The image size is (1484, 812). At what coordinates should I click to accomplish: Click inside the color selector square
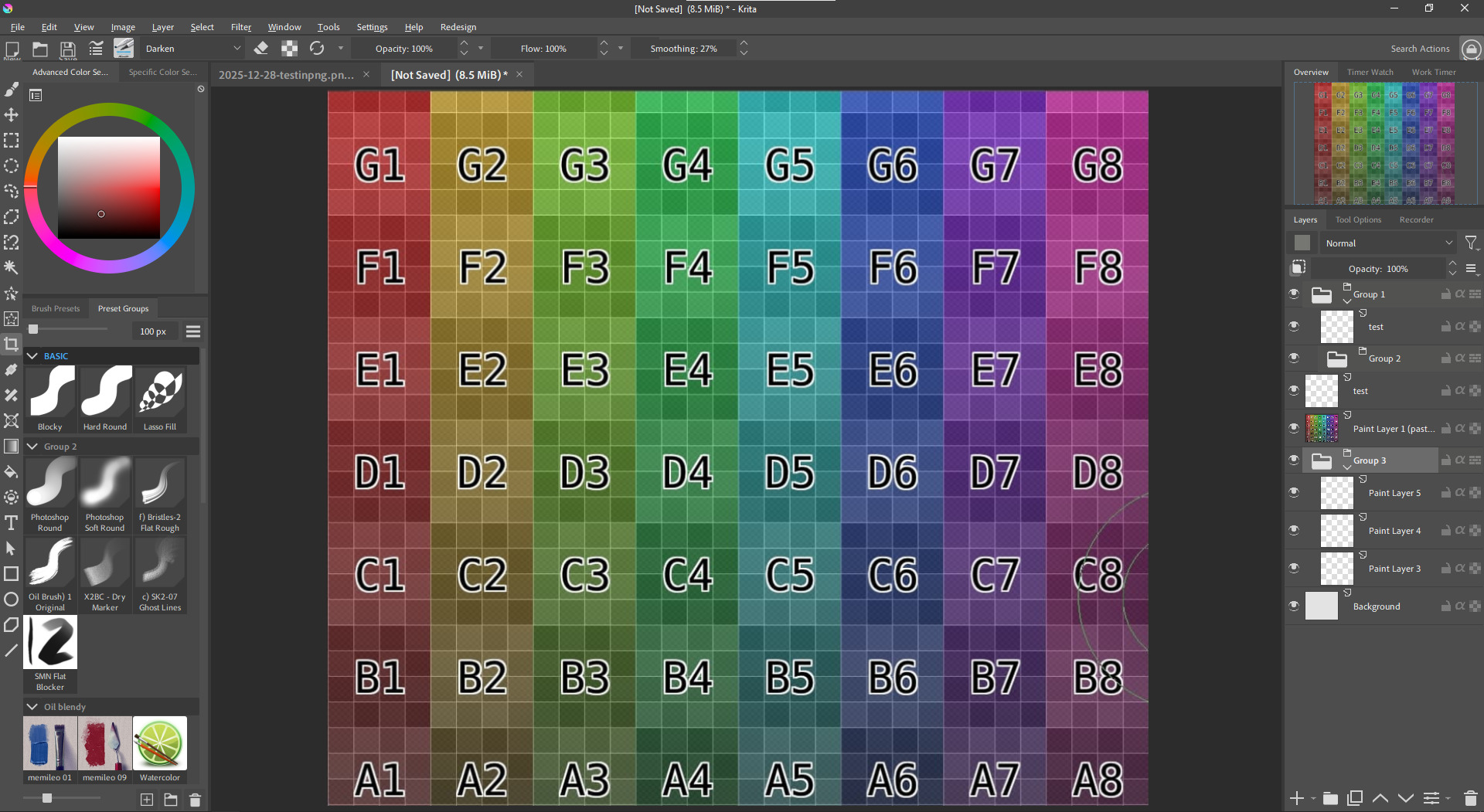(x=109, y=188)
